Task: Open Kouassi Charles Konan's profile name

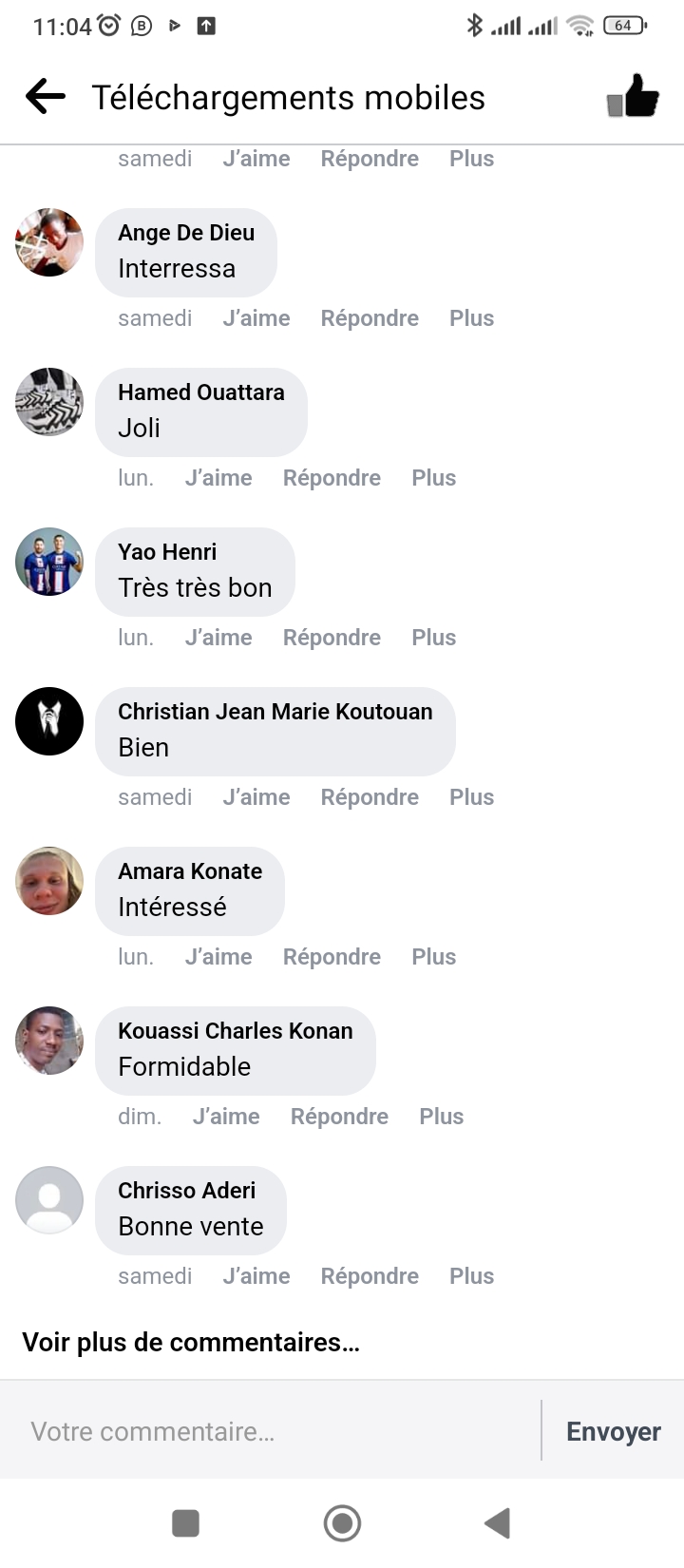Action: point(235,1031)
